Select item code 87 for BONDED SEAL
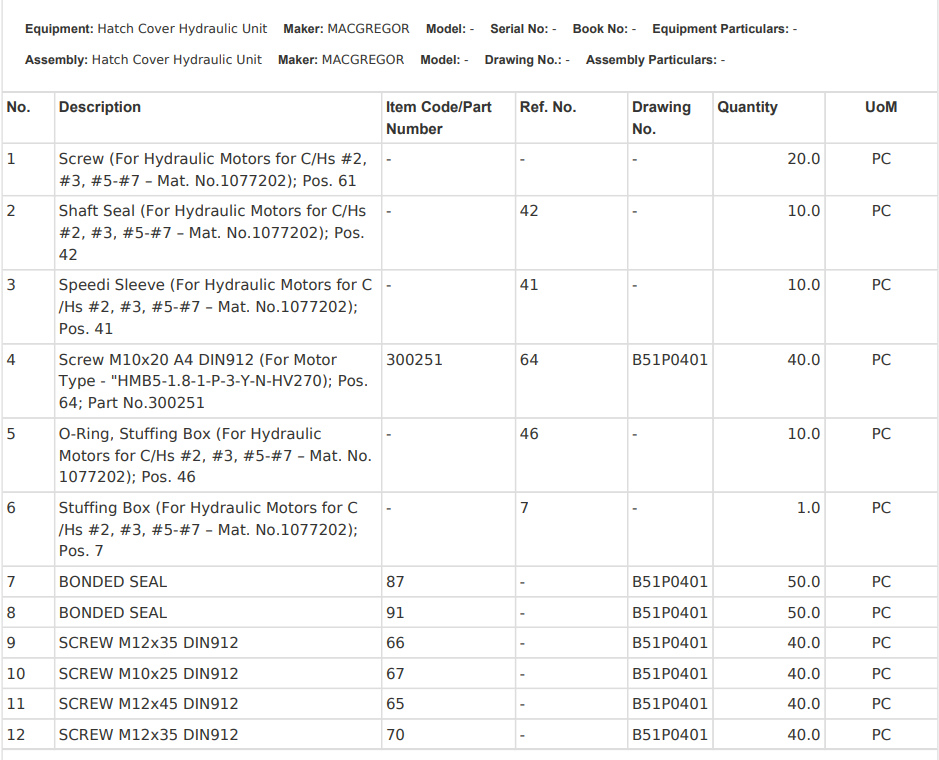Viewport: 939px width, 760px height. (x=395, y=582)
